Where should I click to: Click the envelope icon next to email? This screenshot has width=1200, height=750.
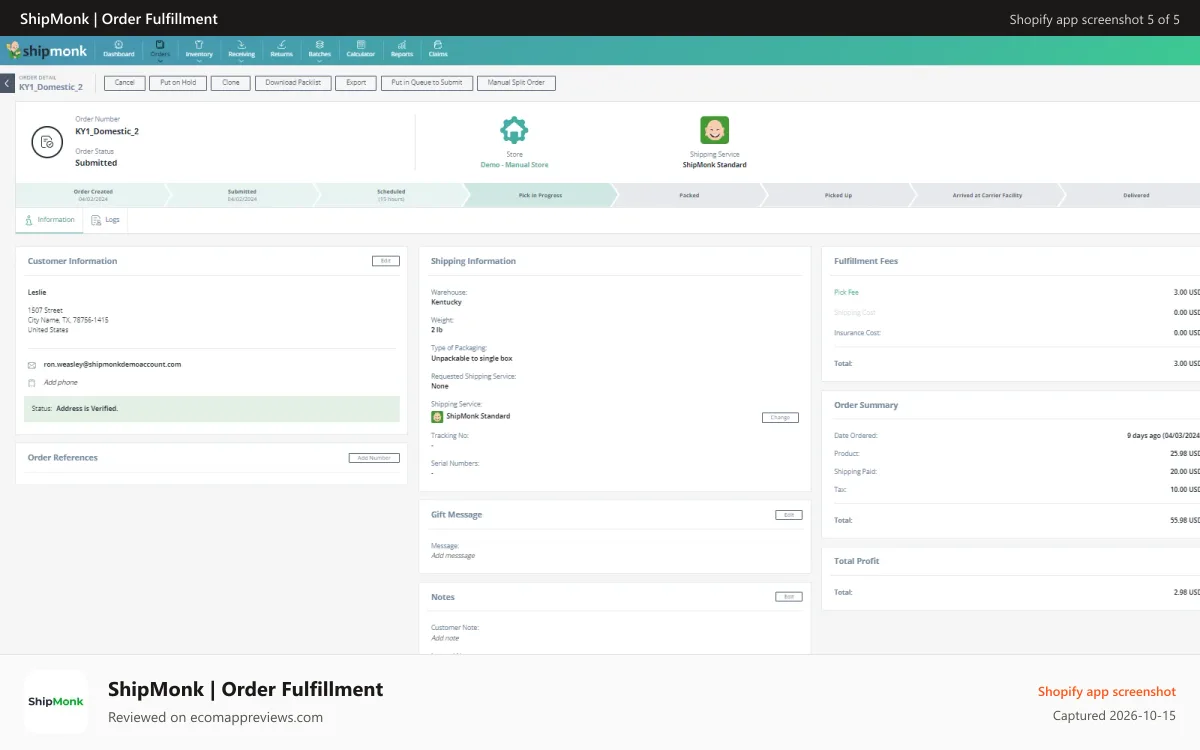point(32,365)
